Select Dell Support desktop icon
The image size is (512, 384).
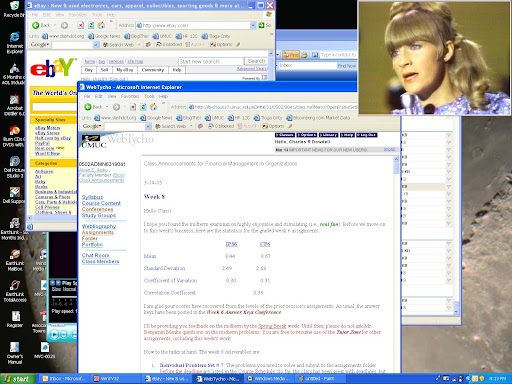click(x=14, y=195)
